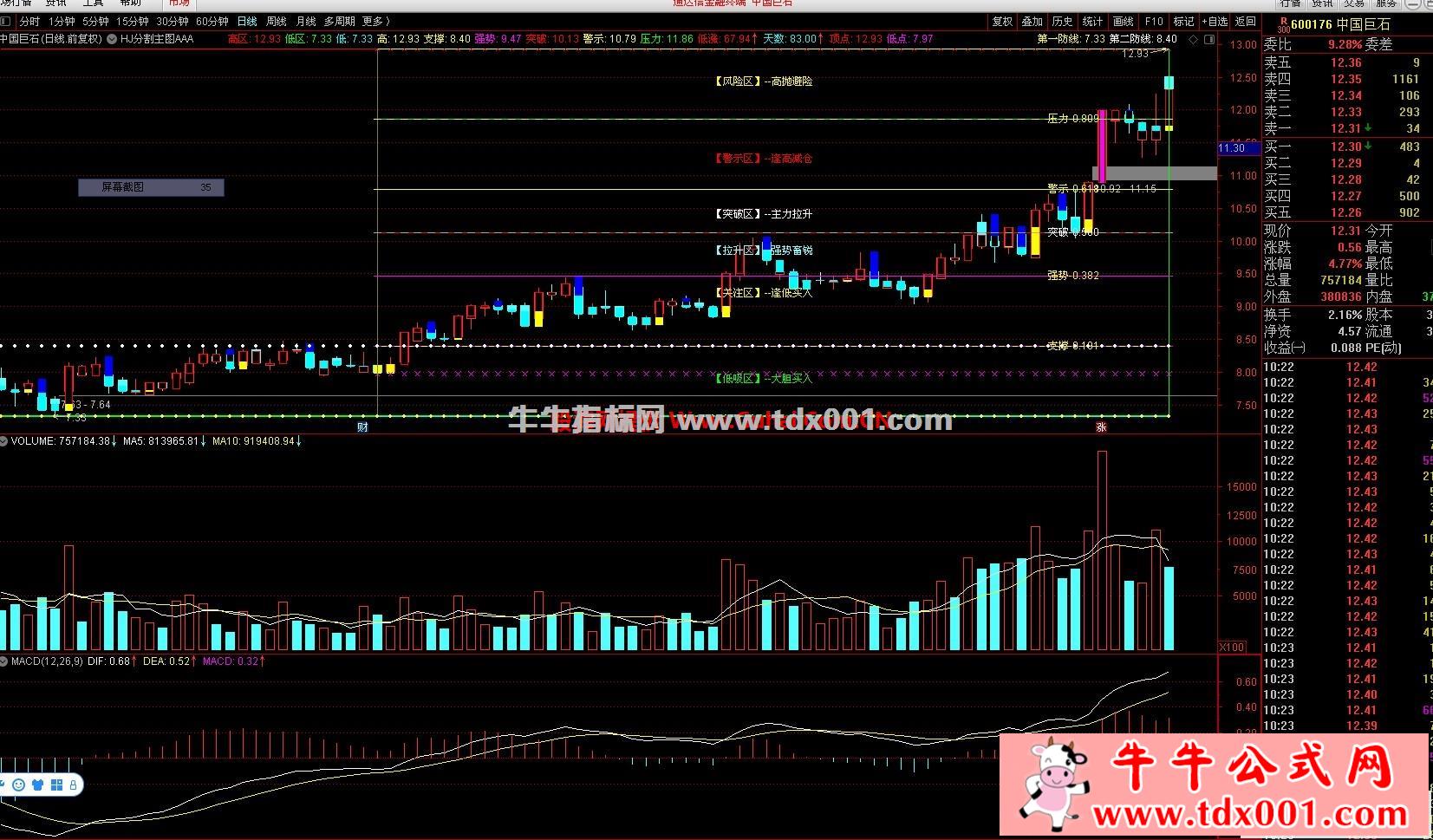
Task: Select the 15分钟 period
Action: (x=132, y=22)
